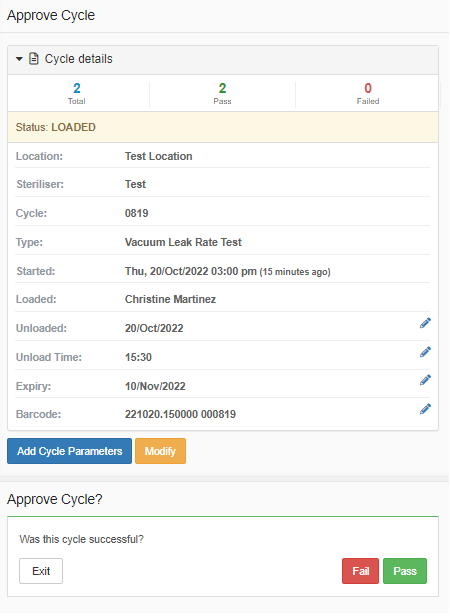Click the Unload Time value 15:30
Screen dimensions: 450x616
138,358
